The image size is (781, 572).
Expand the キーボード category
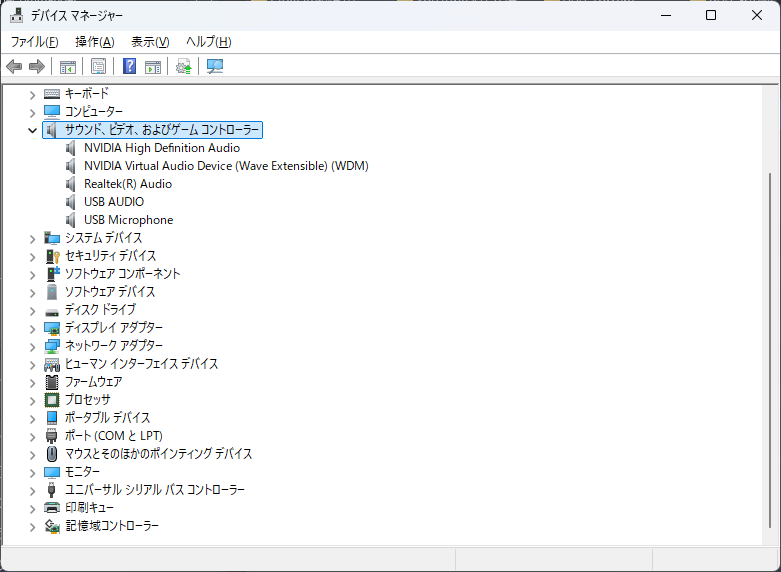pos(33,94)
